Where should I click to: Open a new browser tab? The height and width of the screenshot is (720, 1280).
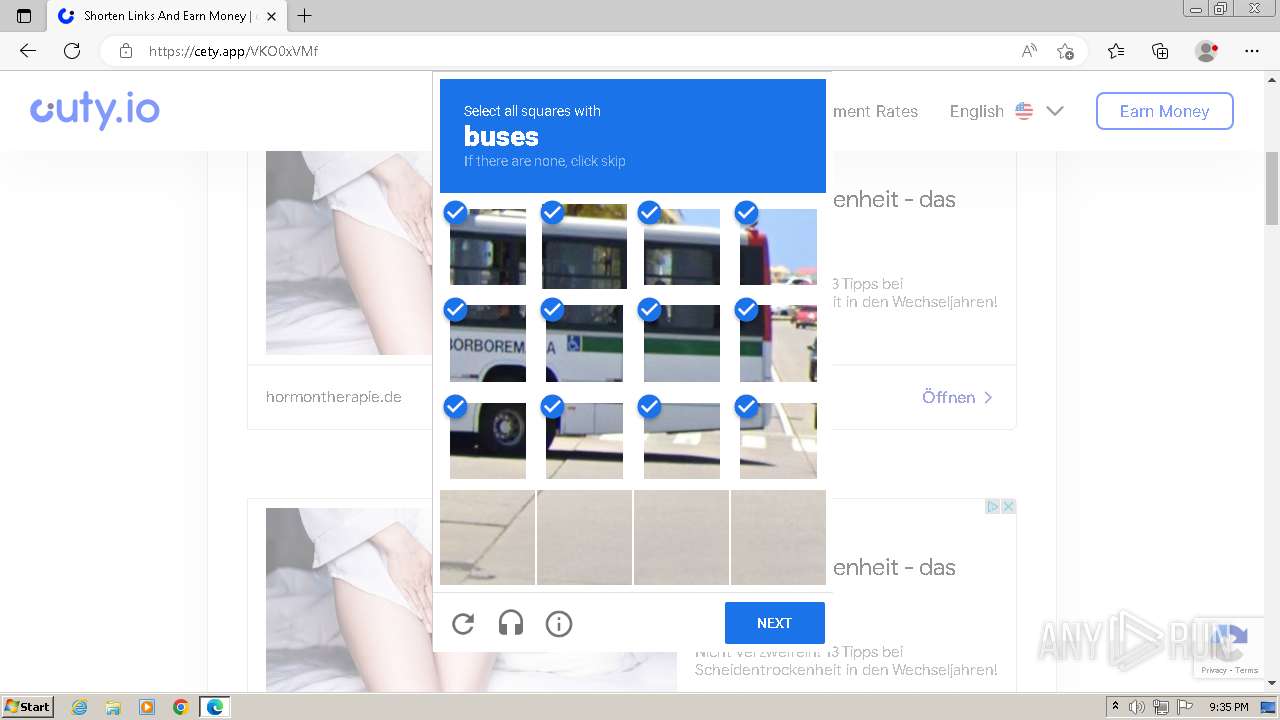pos(305,16)
